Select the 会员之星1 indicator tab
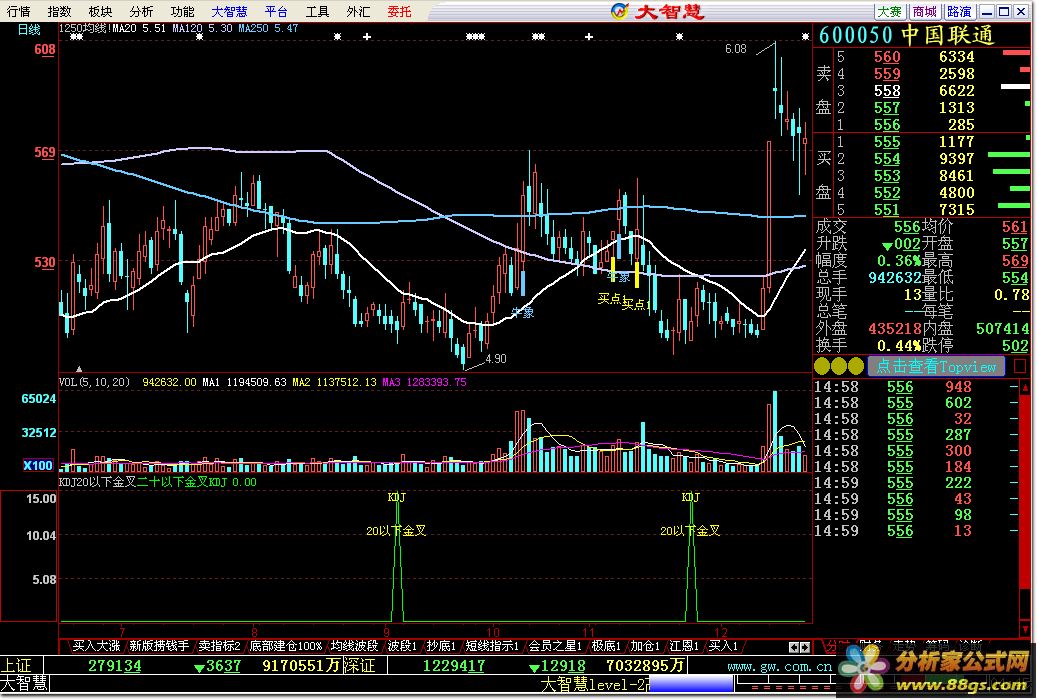Viewport: 1038px width, 700px height. point(555,646)
